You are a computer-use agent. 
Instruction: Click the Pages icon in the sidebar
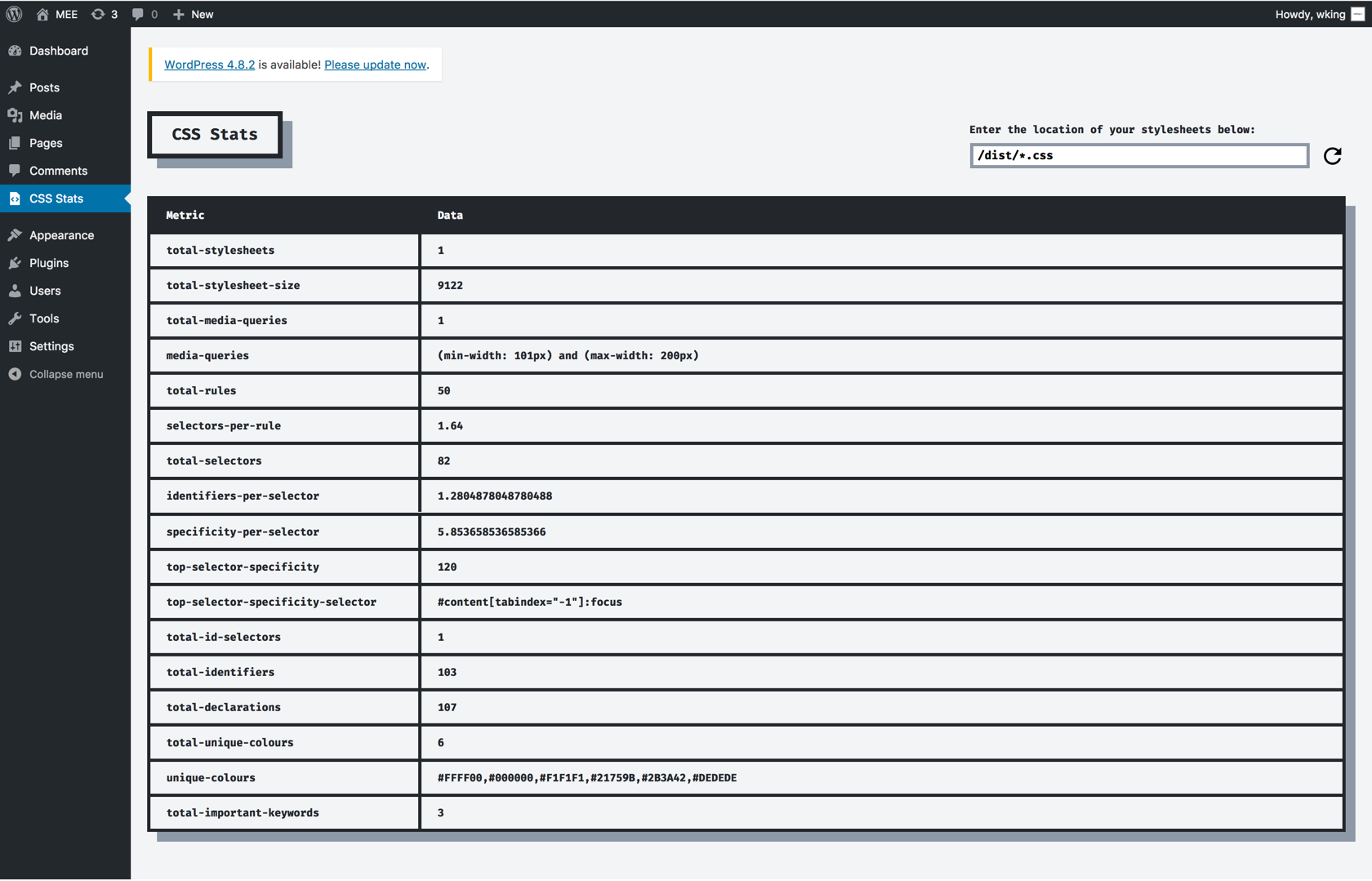click(15, 143)
